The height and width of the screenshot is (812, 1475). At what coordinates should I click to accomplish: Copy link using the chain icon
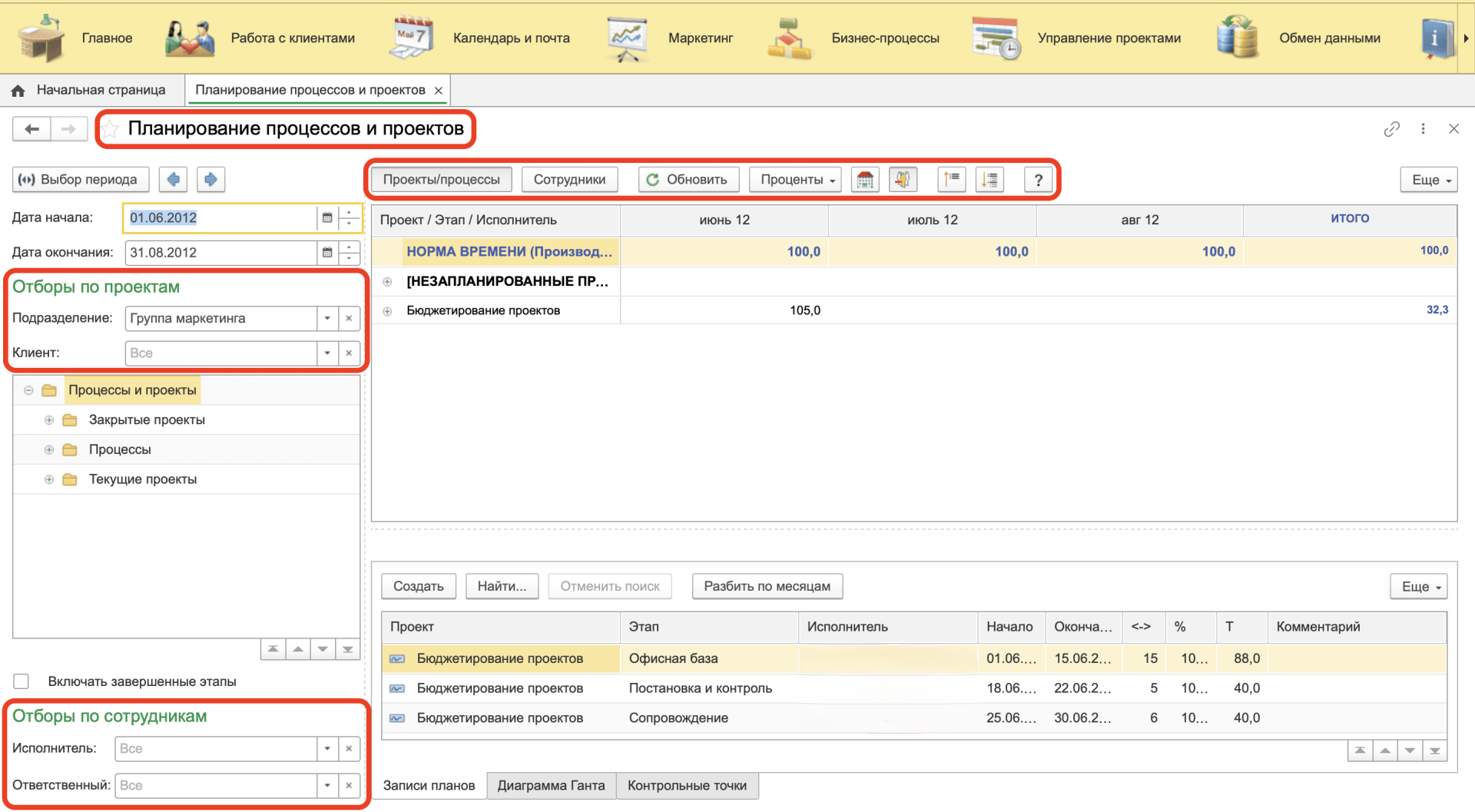(1391, 129)
